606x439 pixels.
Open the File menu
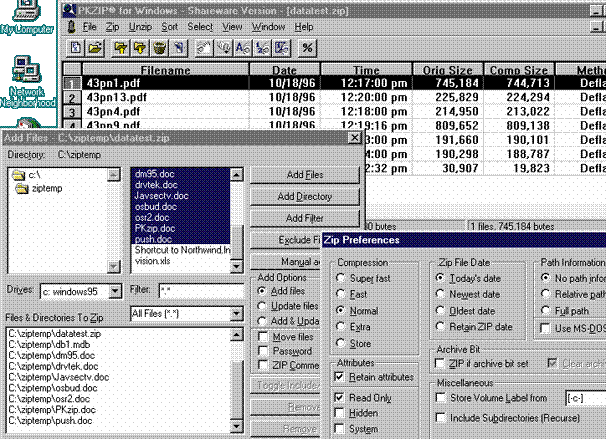click(x=89, y=27)
